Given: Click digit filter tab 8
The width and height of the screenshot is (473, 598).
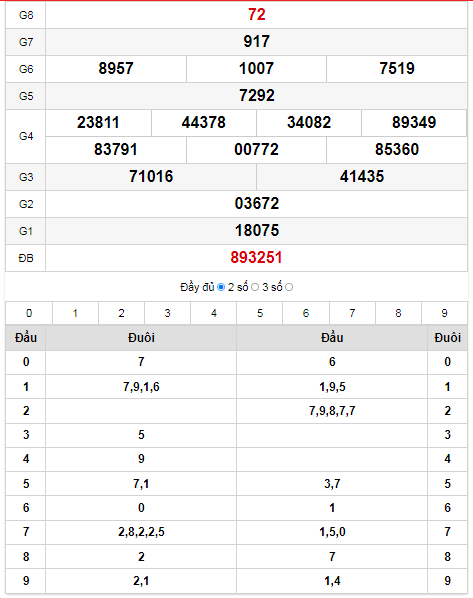Looking at the screenshot, I should click(398, 313).
